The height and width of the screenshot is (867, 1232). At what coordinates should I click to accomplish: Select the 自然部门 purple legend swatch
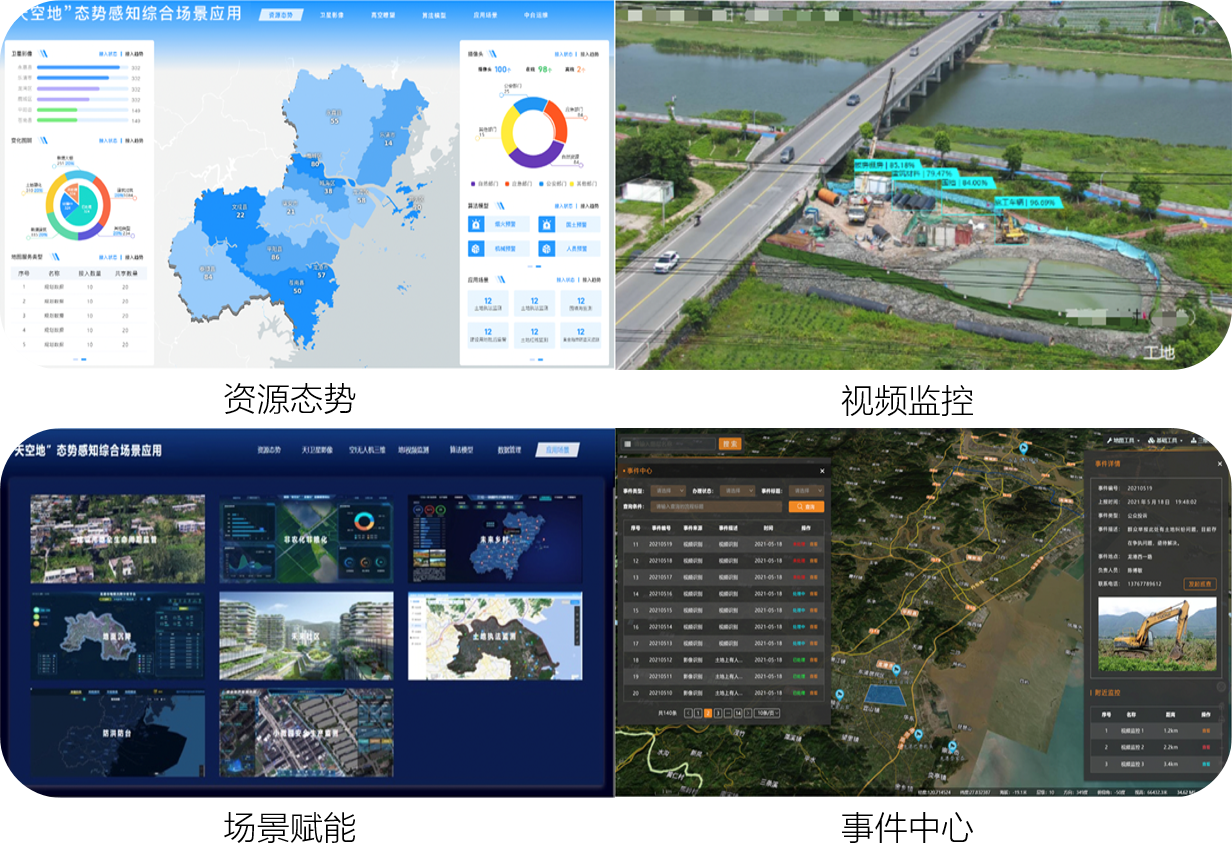pos(475,184)
